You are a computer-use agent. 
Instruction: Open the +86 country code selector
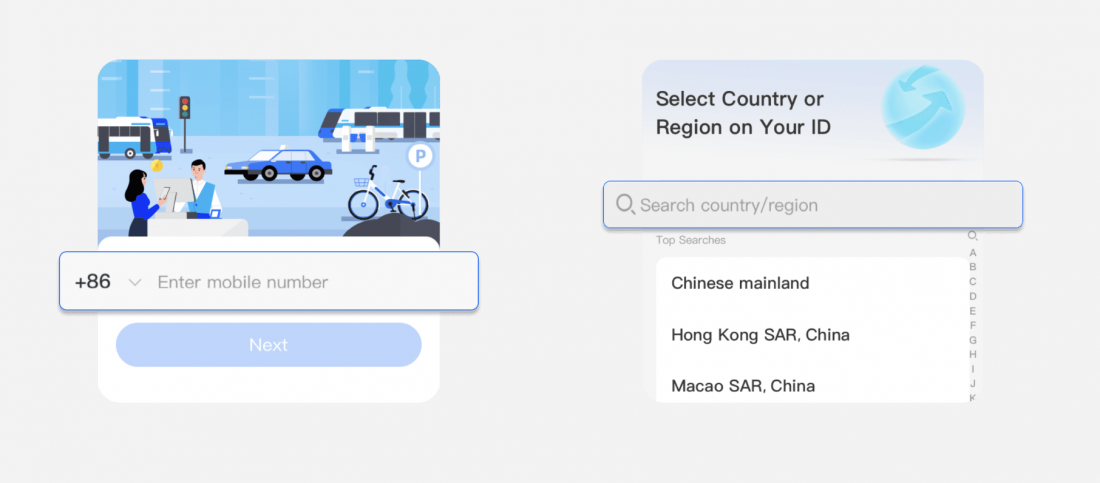(x=93, y=282)
